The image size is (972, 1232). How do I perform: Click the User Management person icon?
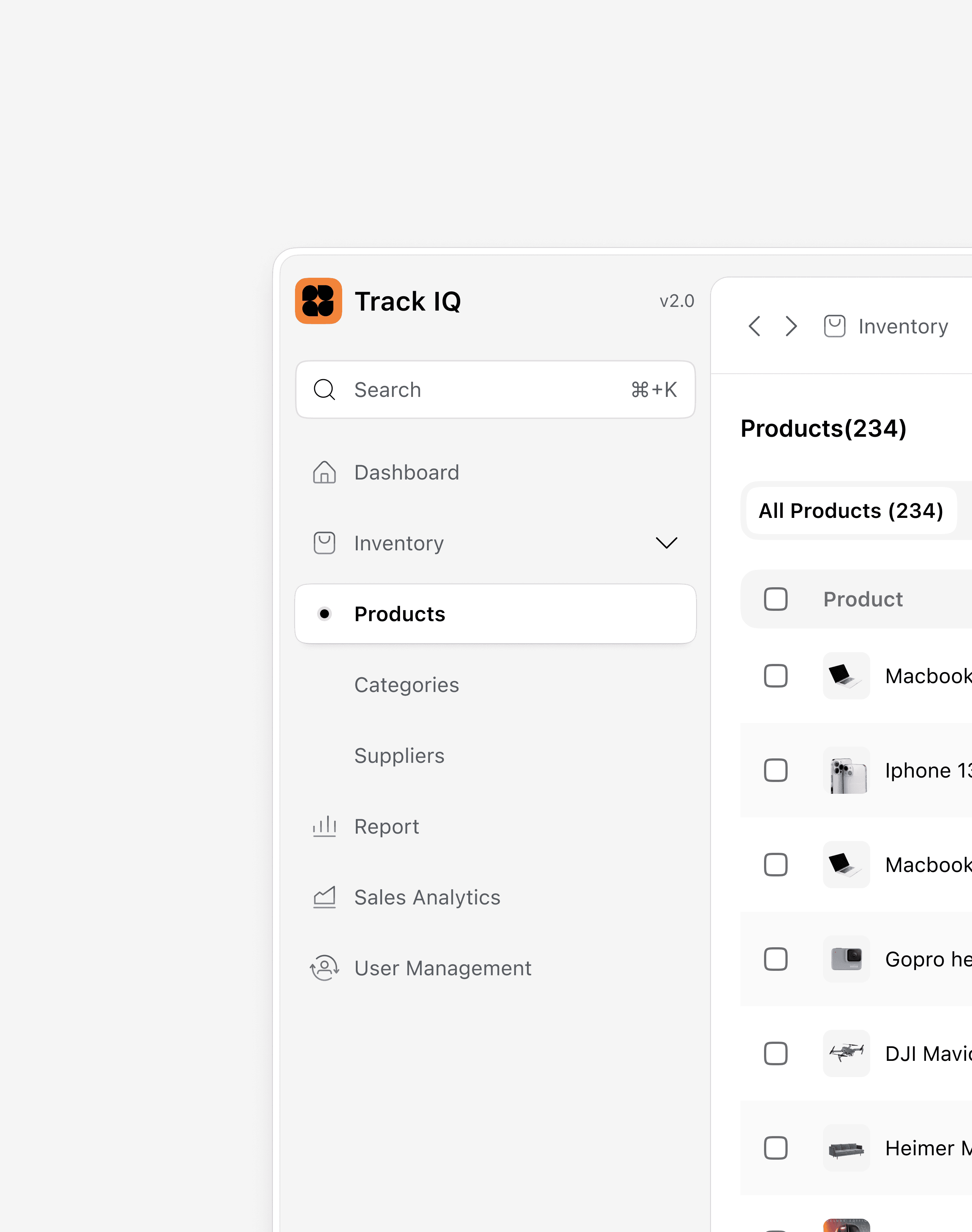[x=324, y=968]
